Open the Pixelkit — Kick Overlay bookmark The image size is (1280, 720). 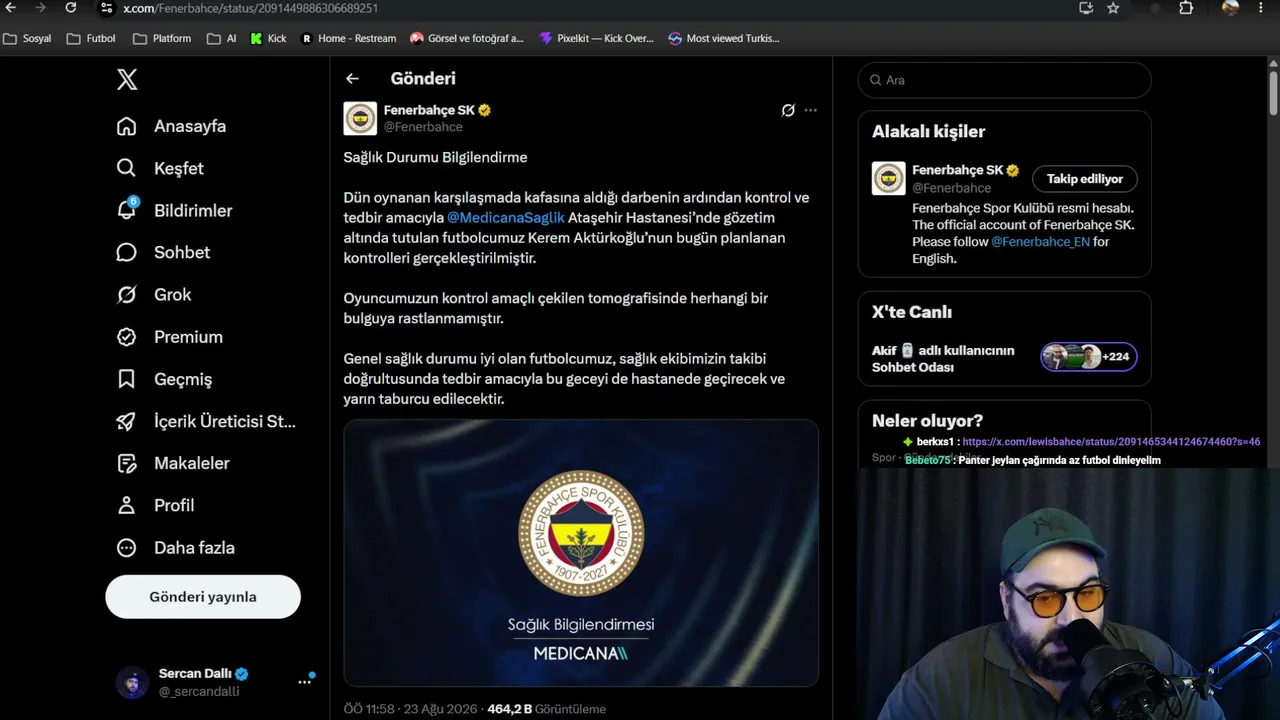596,38
